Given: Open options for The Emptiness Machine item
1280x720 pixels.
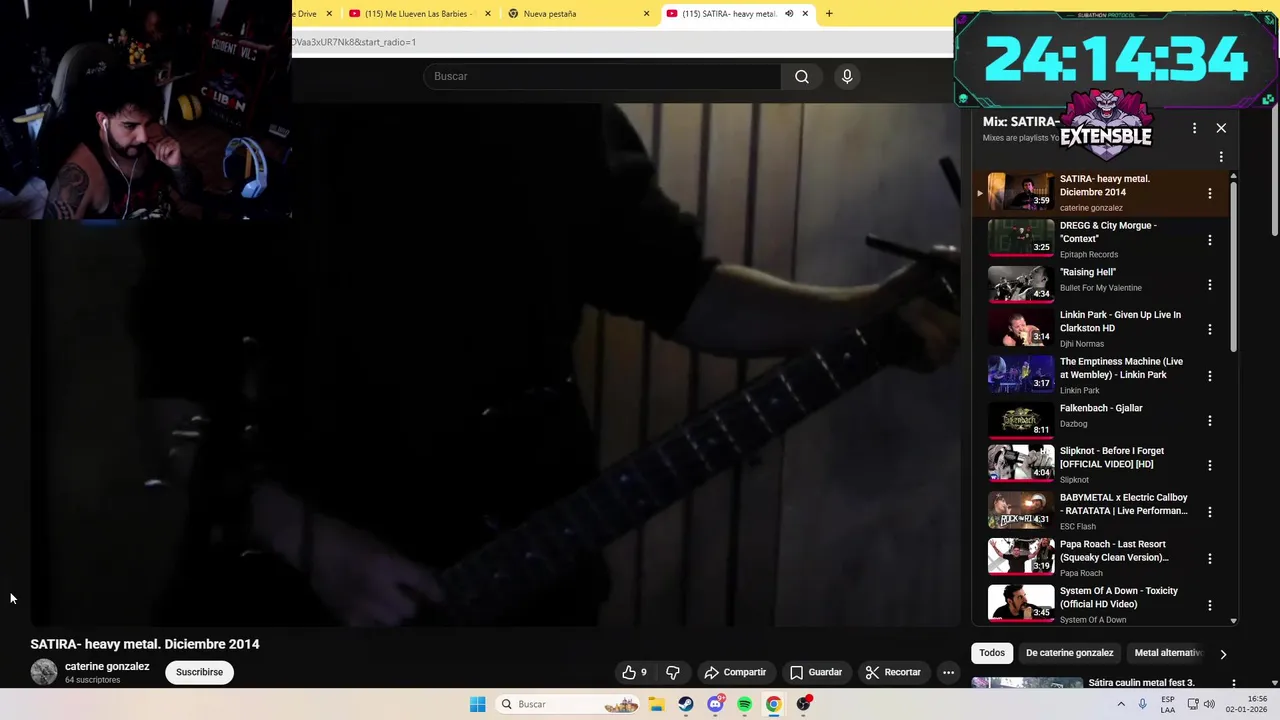Looking at the screenshot, I should 1210,376.
